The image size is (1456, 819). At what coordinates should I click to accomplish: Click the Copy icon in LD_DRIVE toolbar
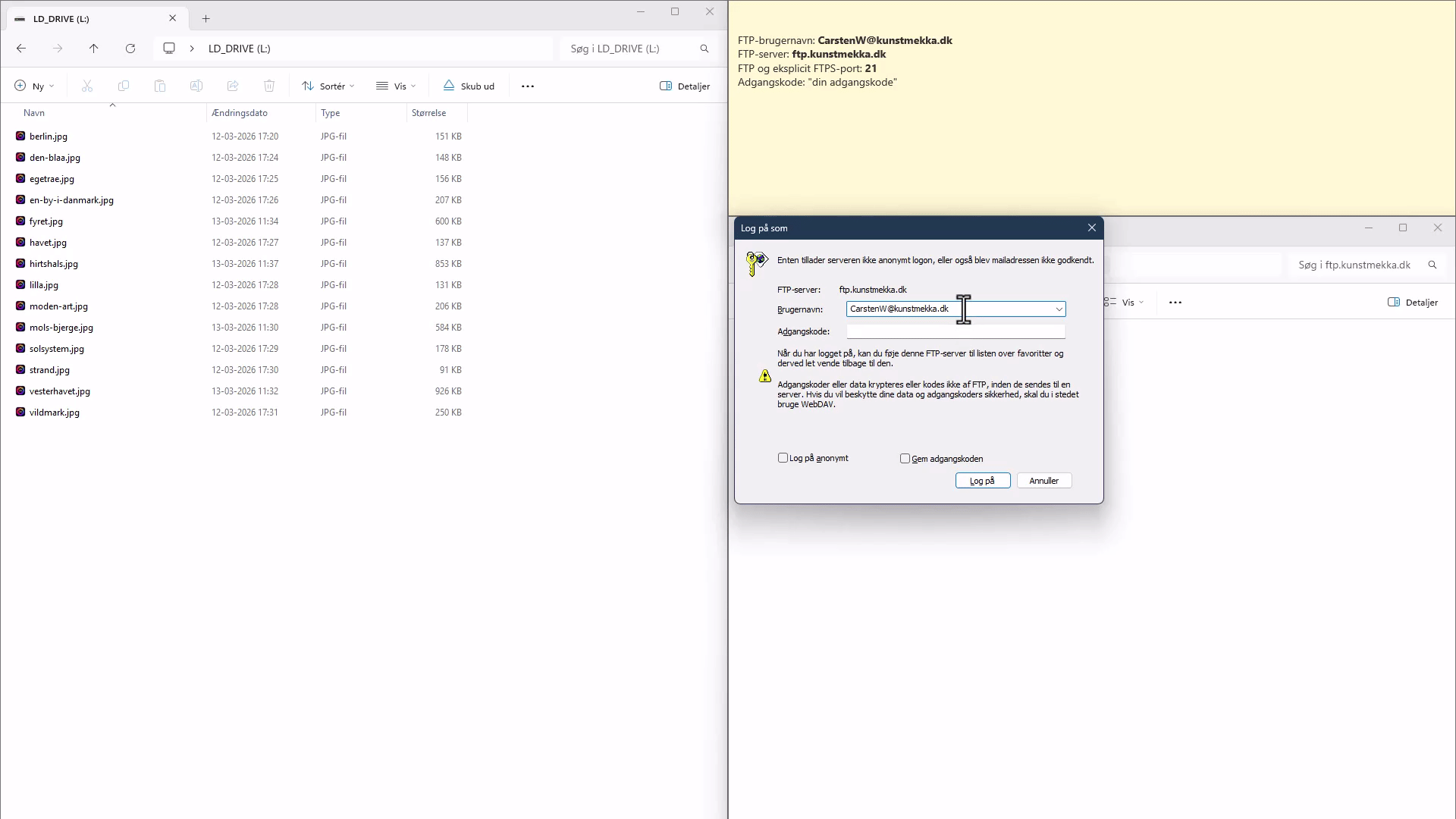(124, 86)
